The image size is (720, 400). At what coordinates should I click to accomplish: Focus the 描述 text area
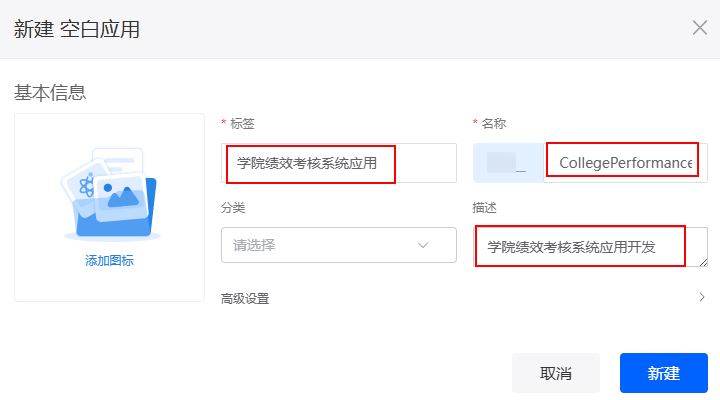[591, 247]
